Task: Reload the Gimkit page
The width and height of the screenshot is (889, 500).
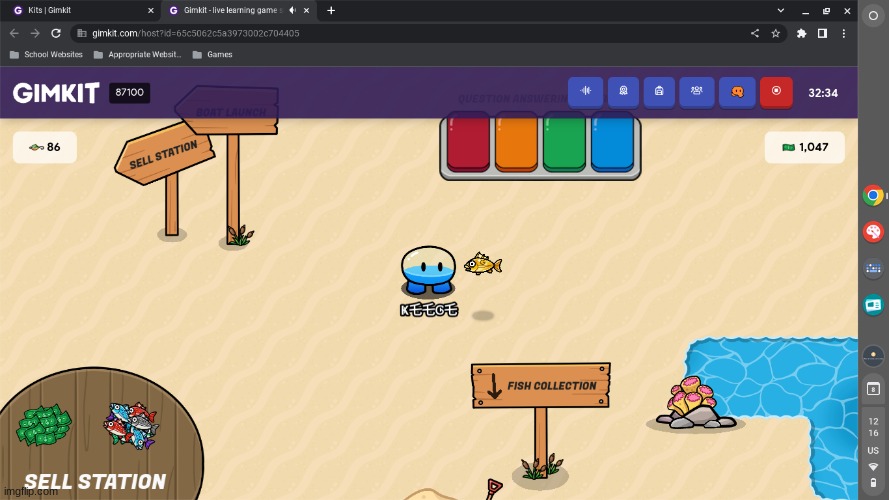Action: (x=56, y=33)
